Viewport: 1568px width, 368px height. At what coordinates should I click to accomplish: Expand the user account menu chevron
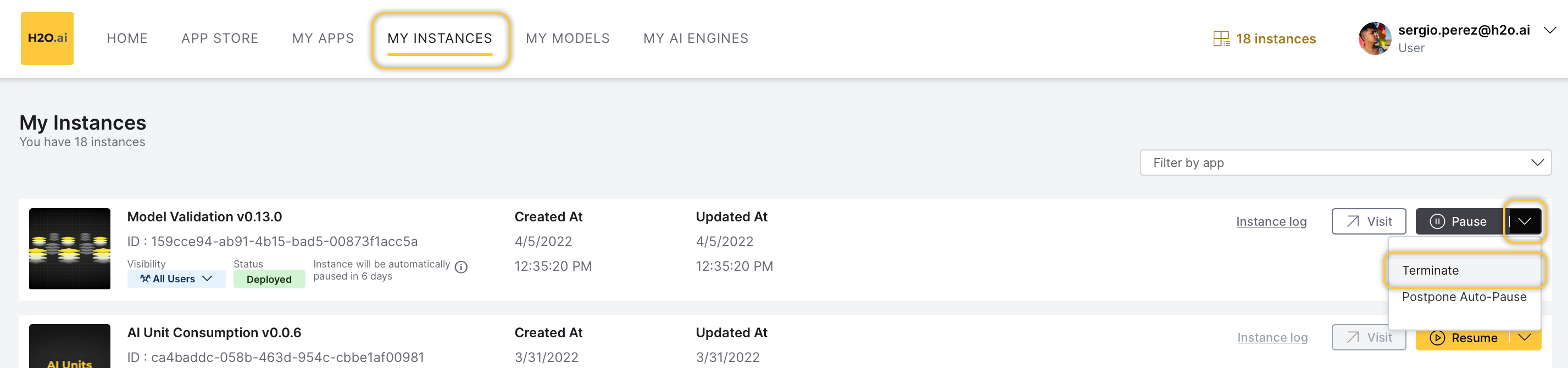(x=1549, y=30)
